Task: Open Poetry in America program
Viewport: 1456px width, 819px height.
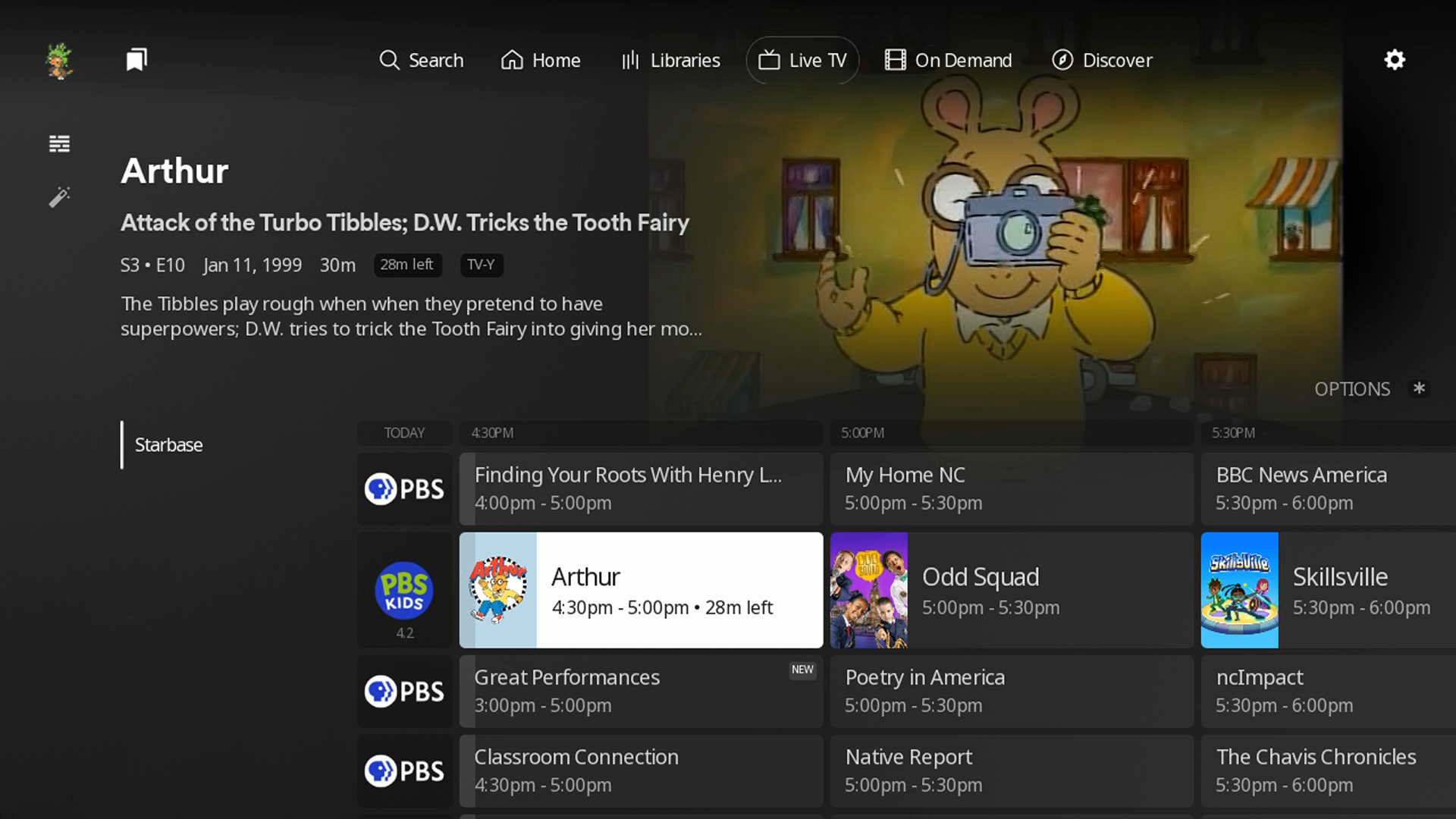Action: point(1012,692)
